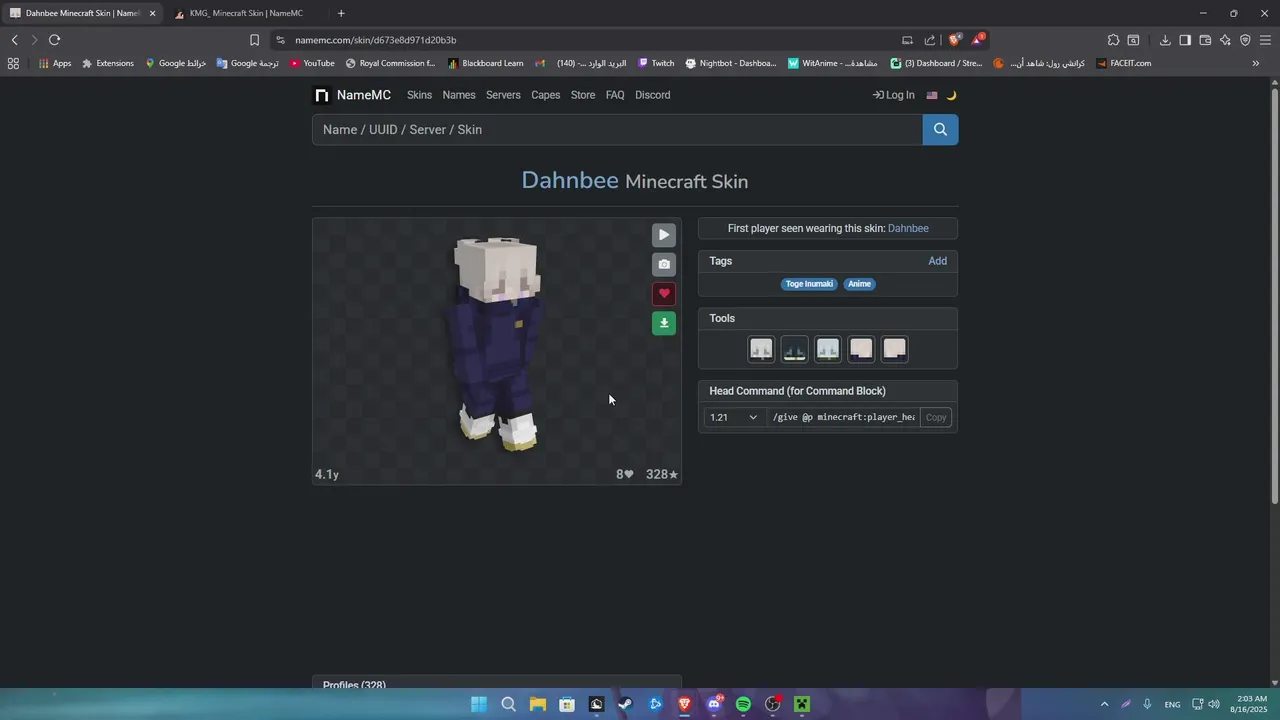The image size is (1280, 720).
Task: Open Spotify from the taskbar
Action: pyautogui.click(x=743, y=704)
